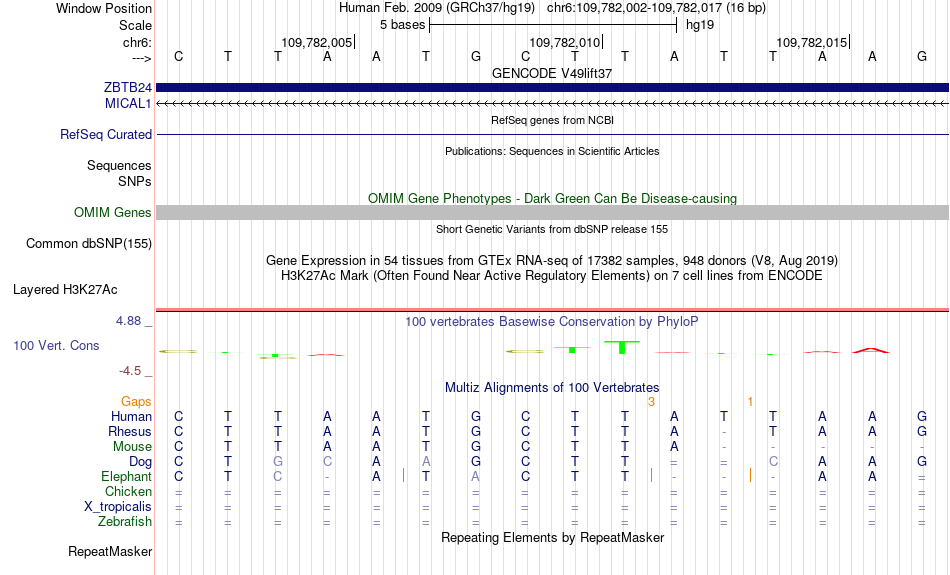The width and height of the screenshot is (950, 575).
Task: Click the RefSeq genes from NCBI title
Action: point(552,120)
